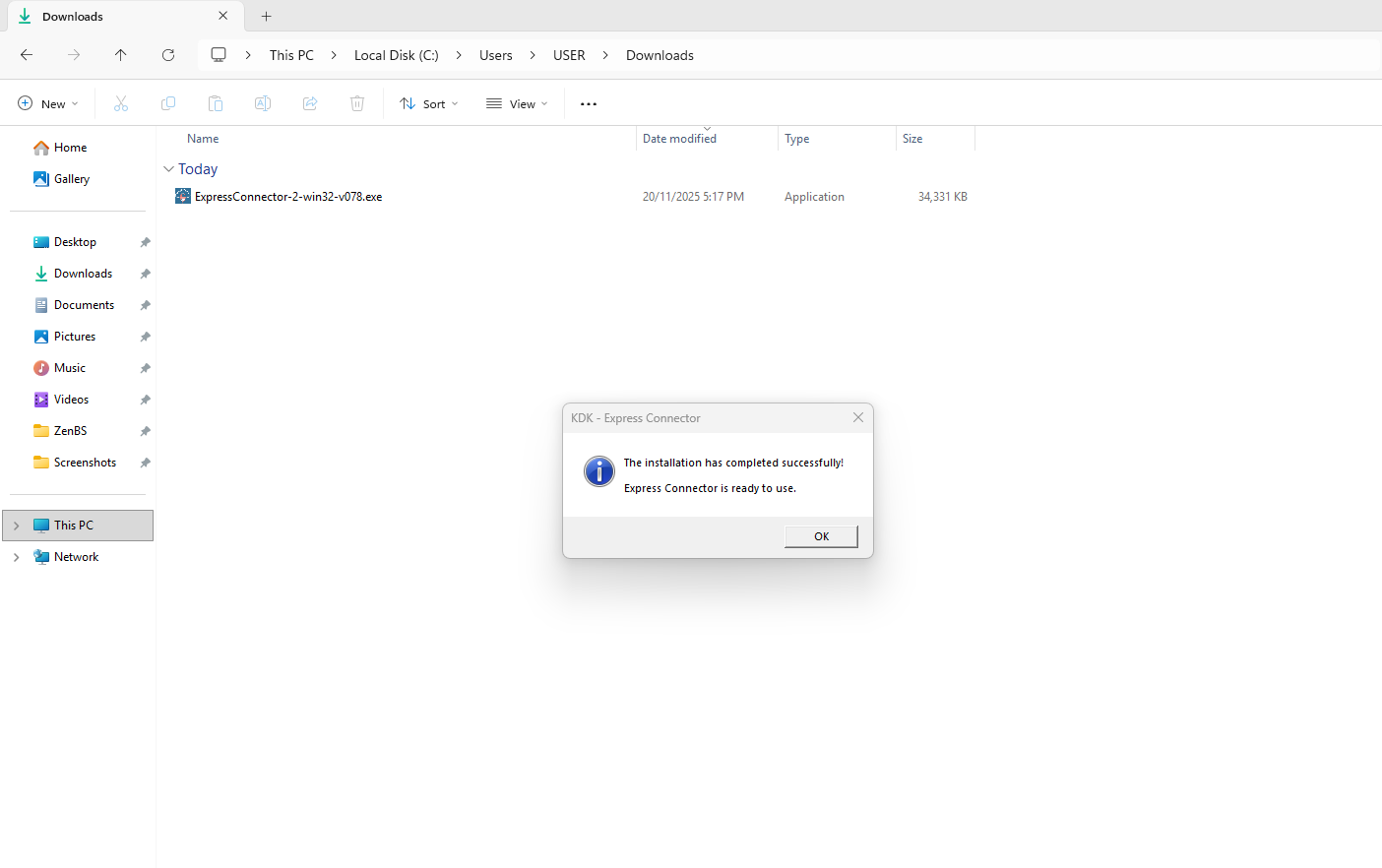1382x868 pixels.
Task: Click OK in the Express Connector dialog
Action: [821, 536]
